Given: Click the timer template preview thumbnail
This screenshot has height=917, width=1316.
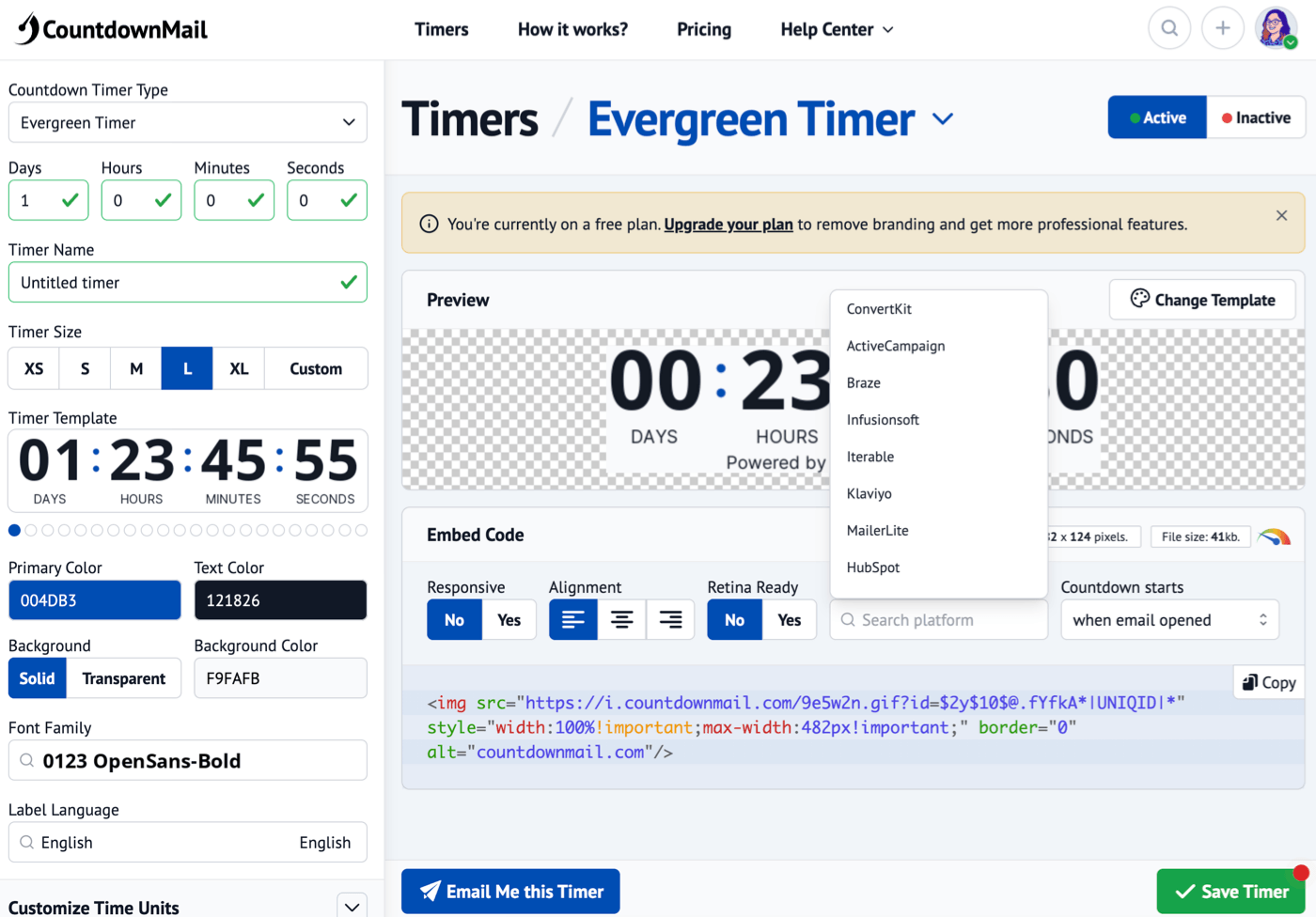Looking at the screenshot, I should point(188,471).
